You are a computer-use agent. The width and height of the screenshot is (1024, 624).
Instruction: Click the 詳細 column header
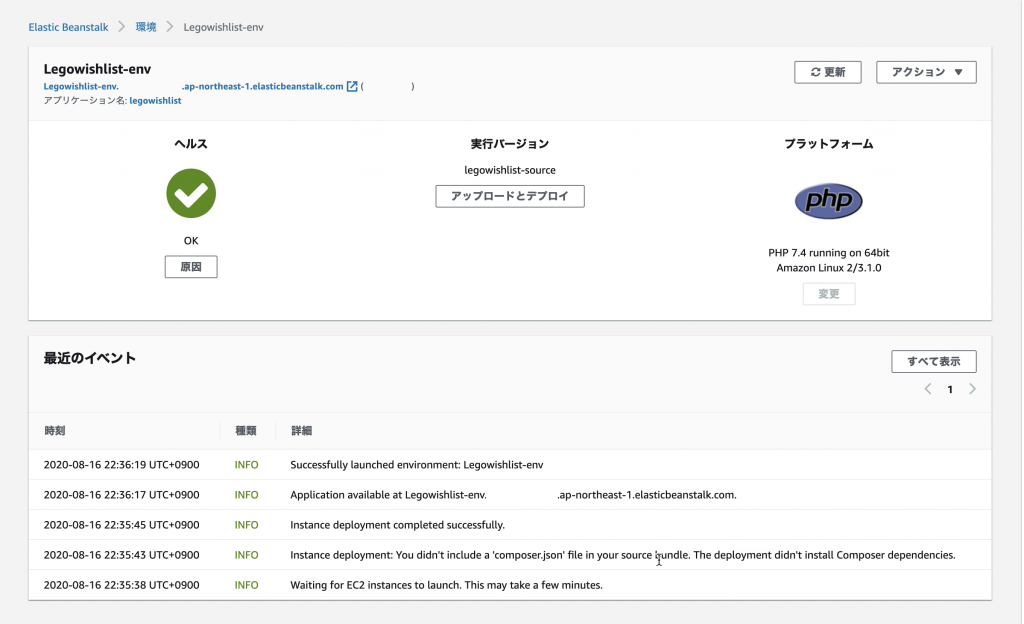tap(301, 431)
